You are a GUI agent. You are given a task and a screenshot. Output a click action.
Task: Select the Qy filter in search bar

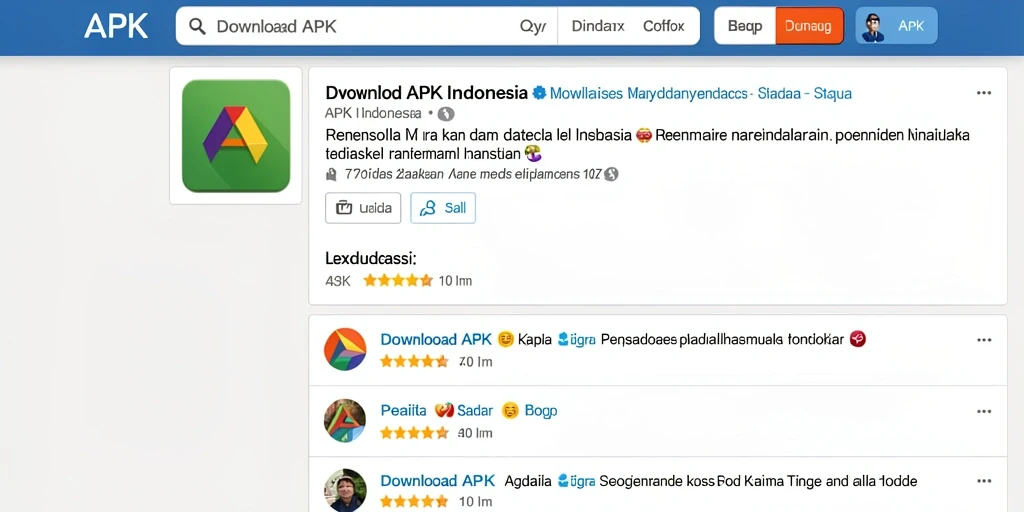point(532,26)
